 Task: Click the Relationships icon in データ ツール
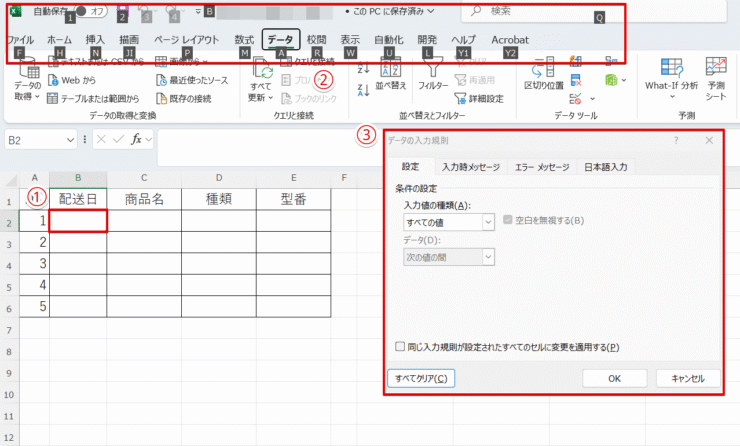pyautogui.click(x=612, y=61)
